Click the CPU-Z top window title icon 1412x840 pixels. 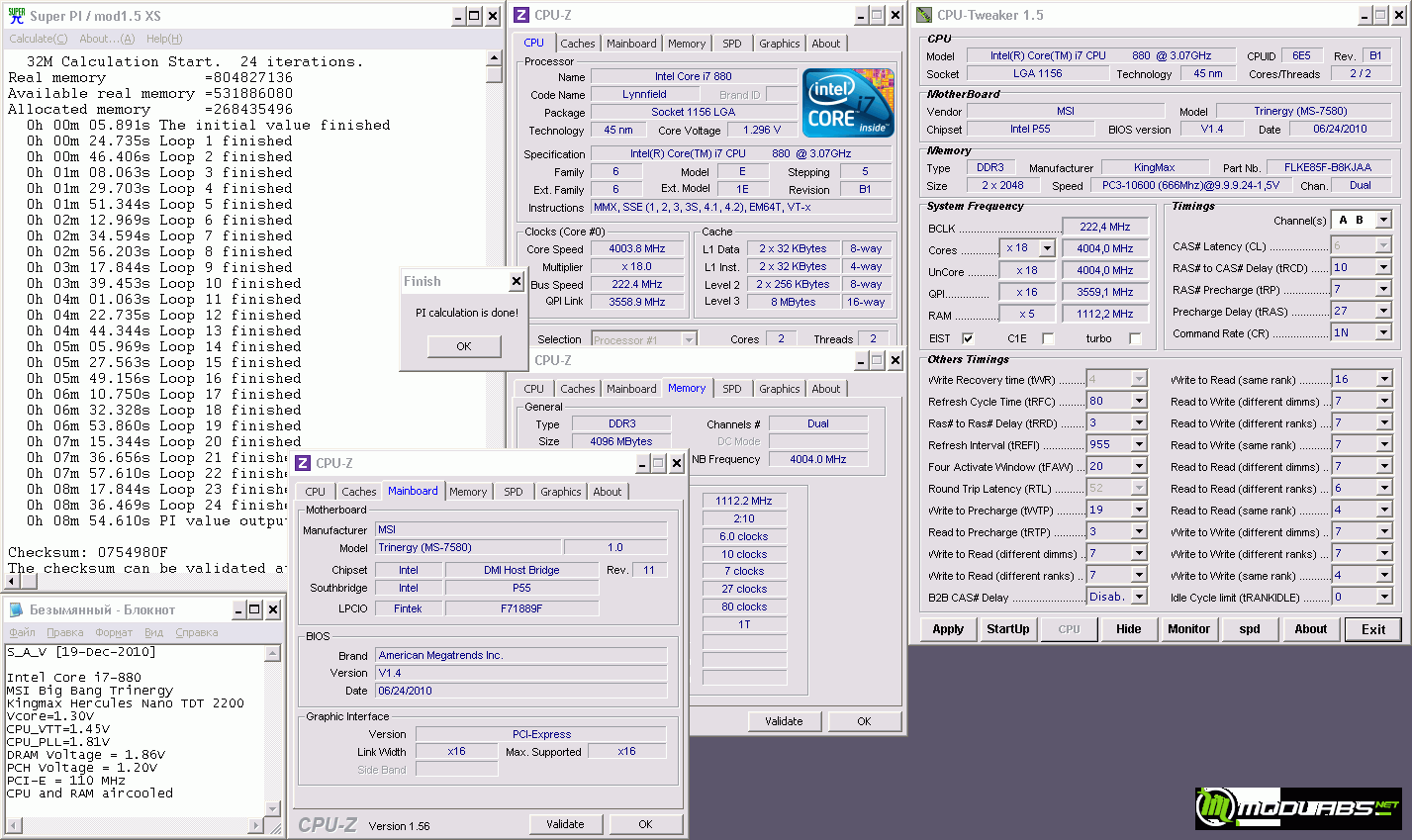[521, 15]
